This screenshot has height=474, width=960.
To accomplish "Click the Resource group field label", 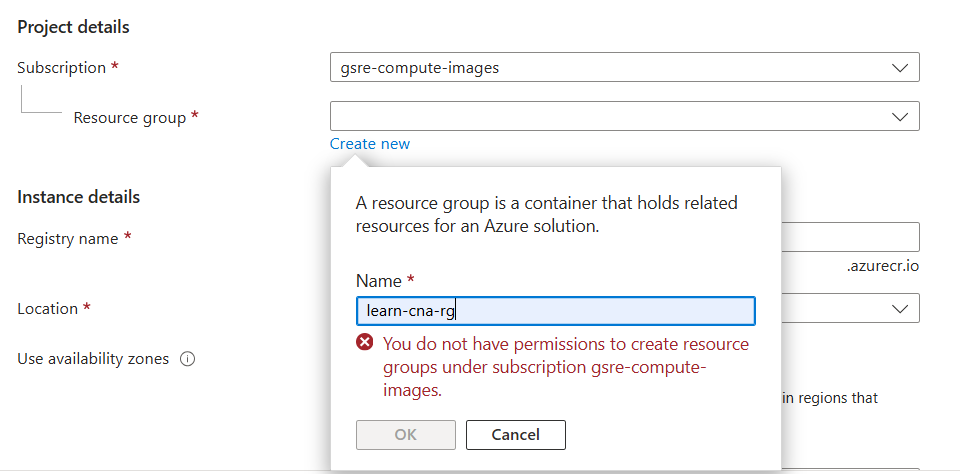I will (x=129, y=118).
